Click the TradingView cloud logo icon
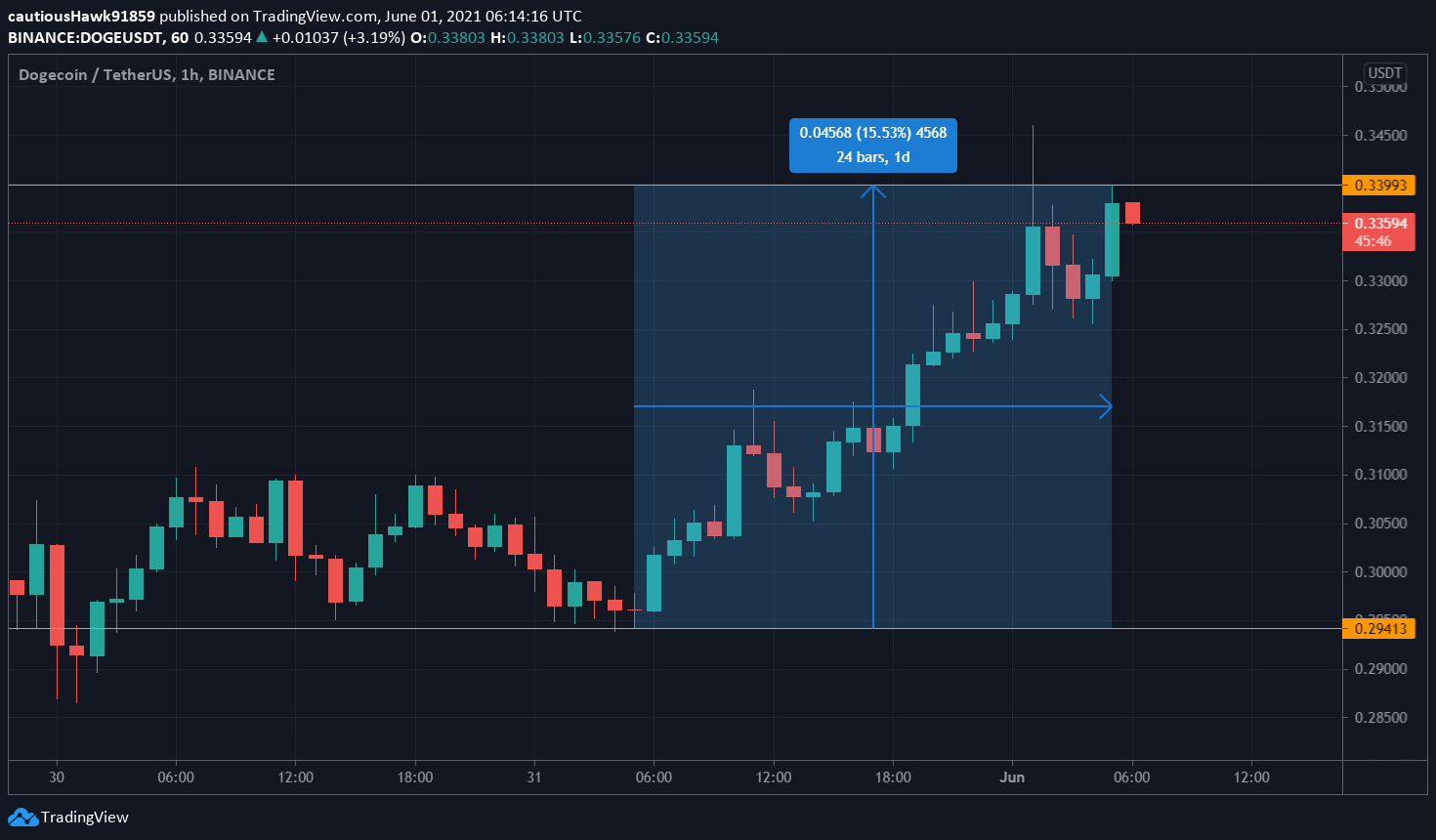This screenshot has width=1436, height=840. (22, 818)
